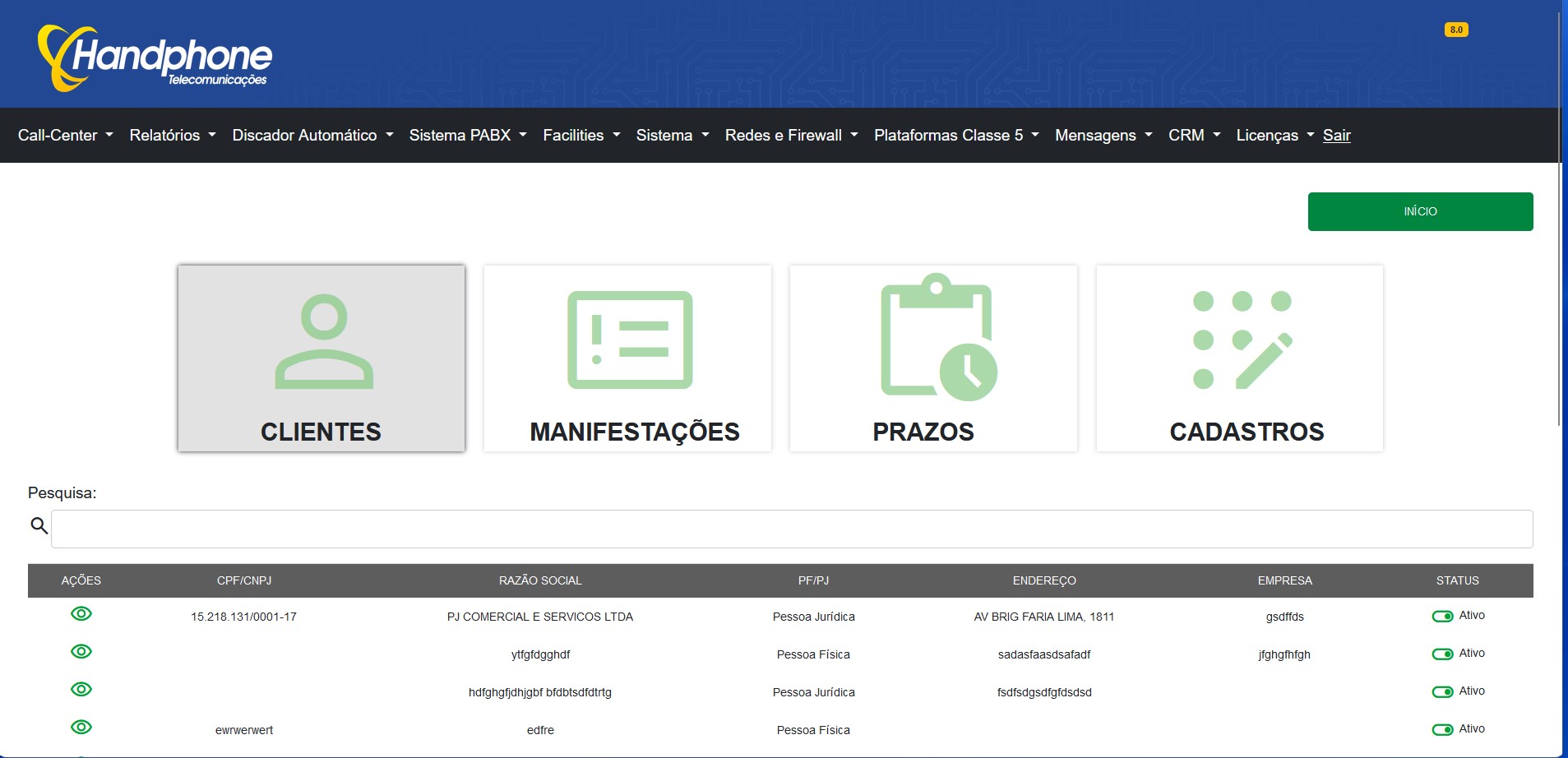View details for PJ COMERCIAL E SERVICOS LTDA
1568x758 pixels.
click(x=81, y=613)
